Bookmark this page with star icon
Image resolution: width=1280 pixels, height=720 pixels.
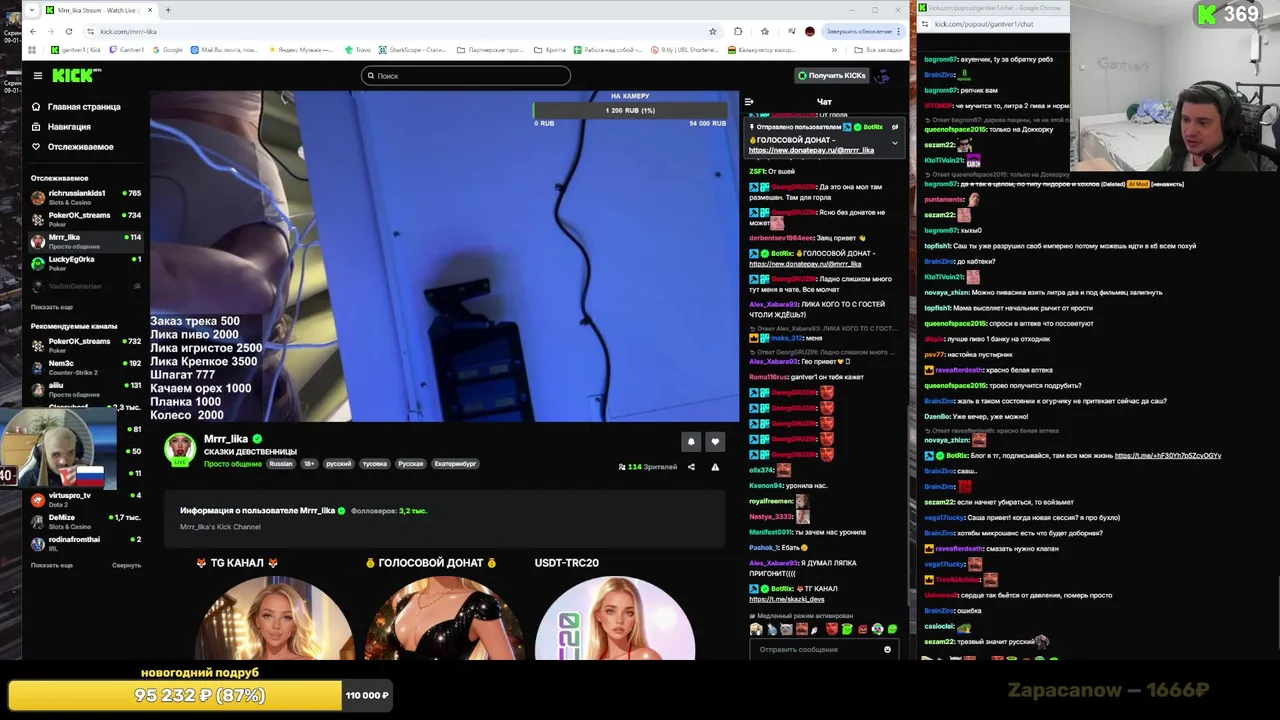pos(713,31)
